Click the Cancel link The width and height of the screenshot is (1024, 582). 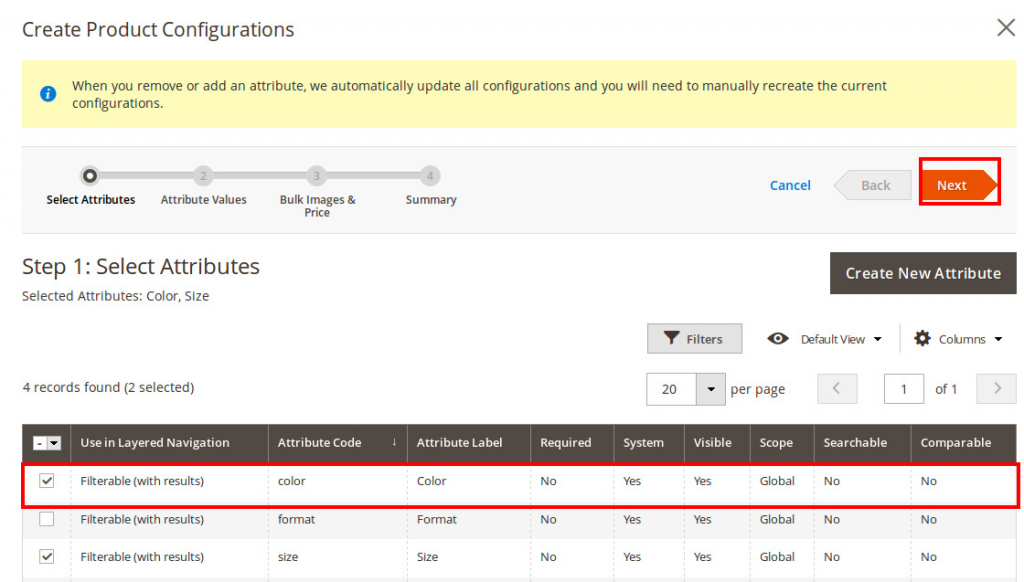790,185
